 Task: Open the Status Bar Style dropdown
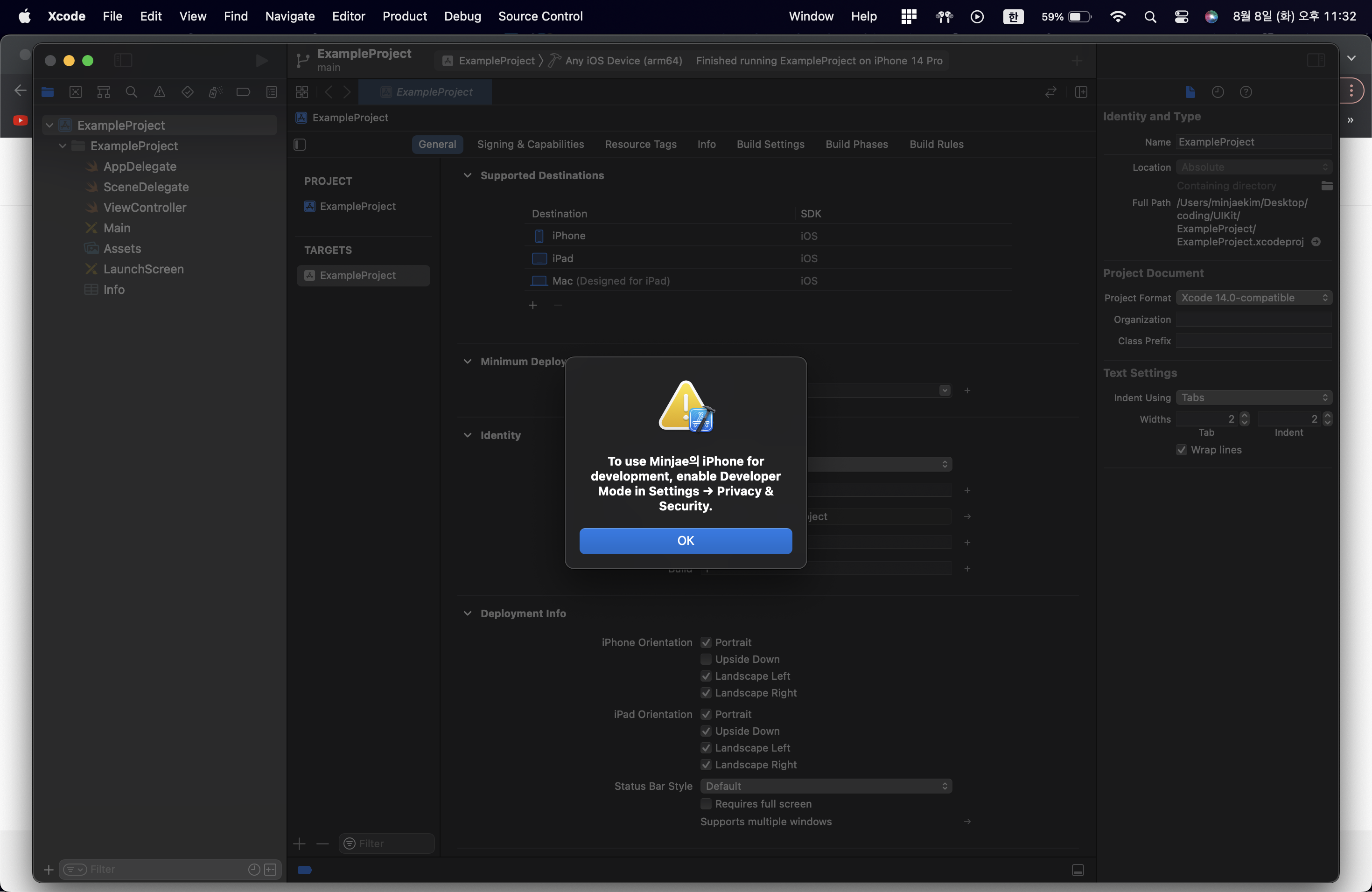[826, 786]
